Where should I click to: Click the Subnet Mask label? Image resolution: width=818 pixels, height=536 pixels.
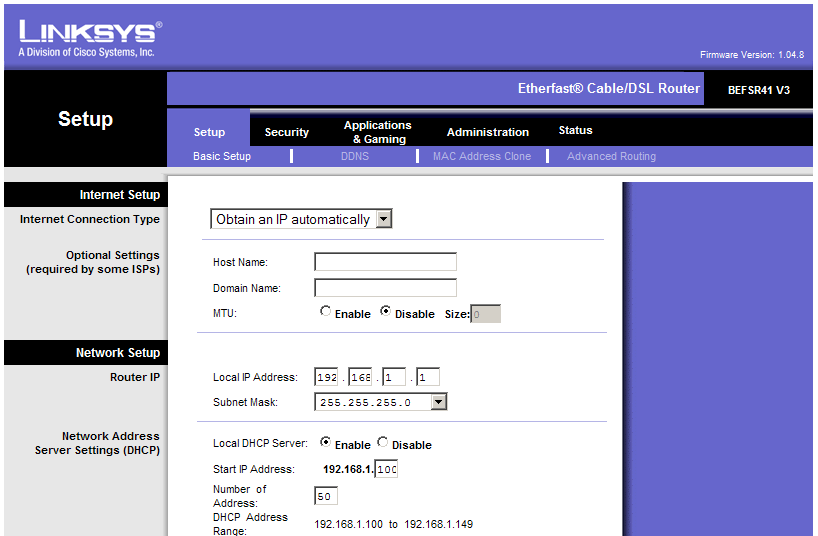coord(245,402)
